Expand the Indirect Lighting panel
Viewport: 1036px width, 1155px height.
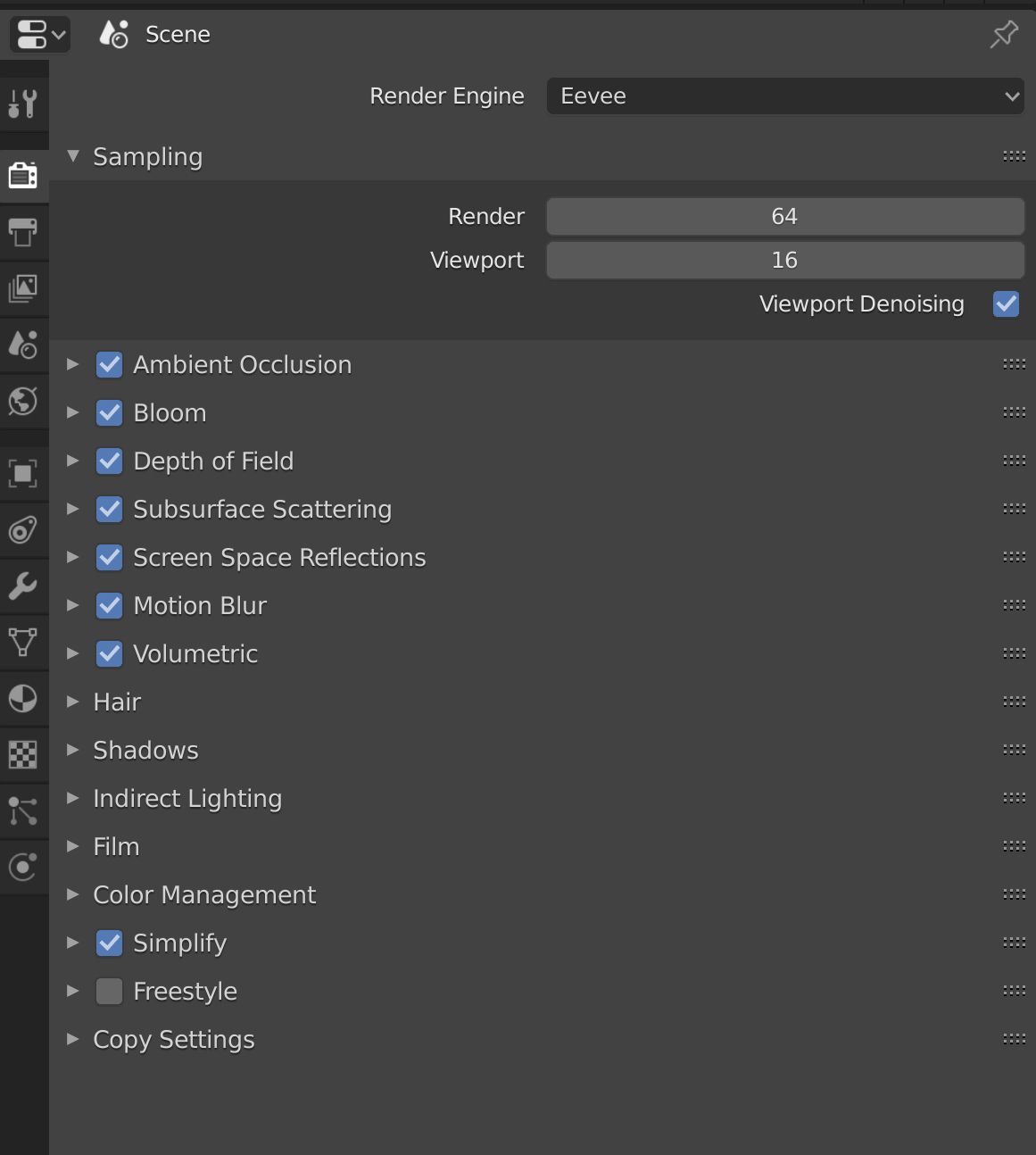pyautogui.click(x=73, y=798)
